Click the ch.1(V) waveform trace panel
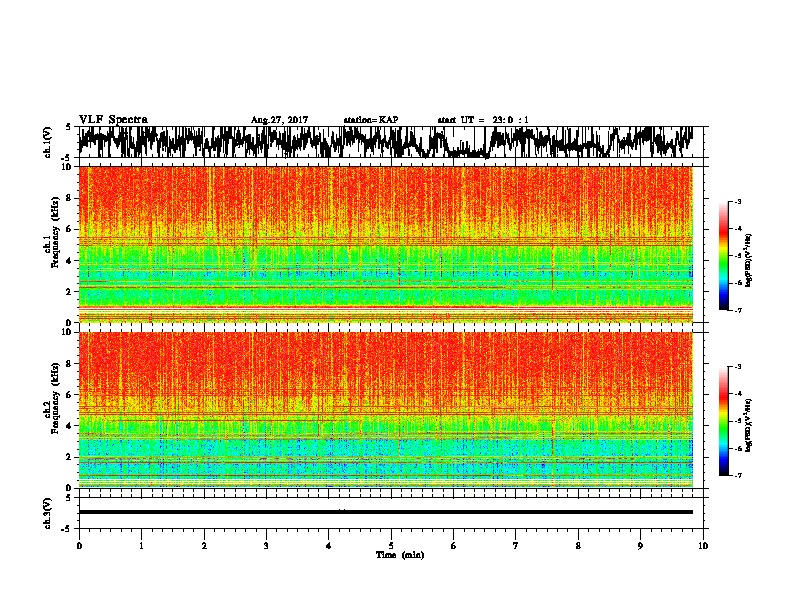Screen dimensions: 792x612 pyautogui.click(x=390, y=142)
